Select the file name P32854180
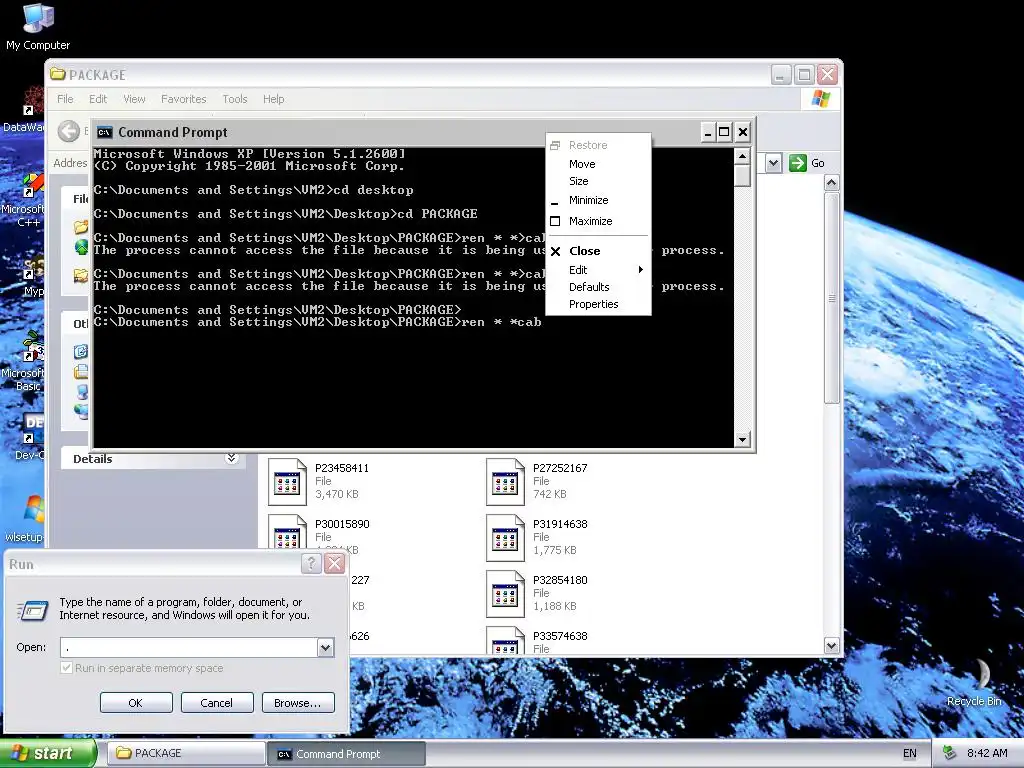 pos(560,580)
